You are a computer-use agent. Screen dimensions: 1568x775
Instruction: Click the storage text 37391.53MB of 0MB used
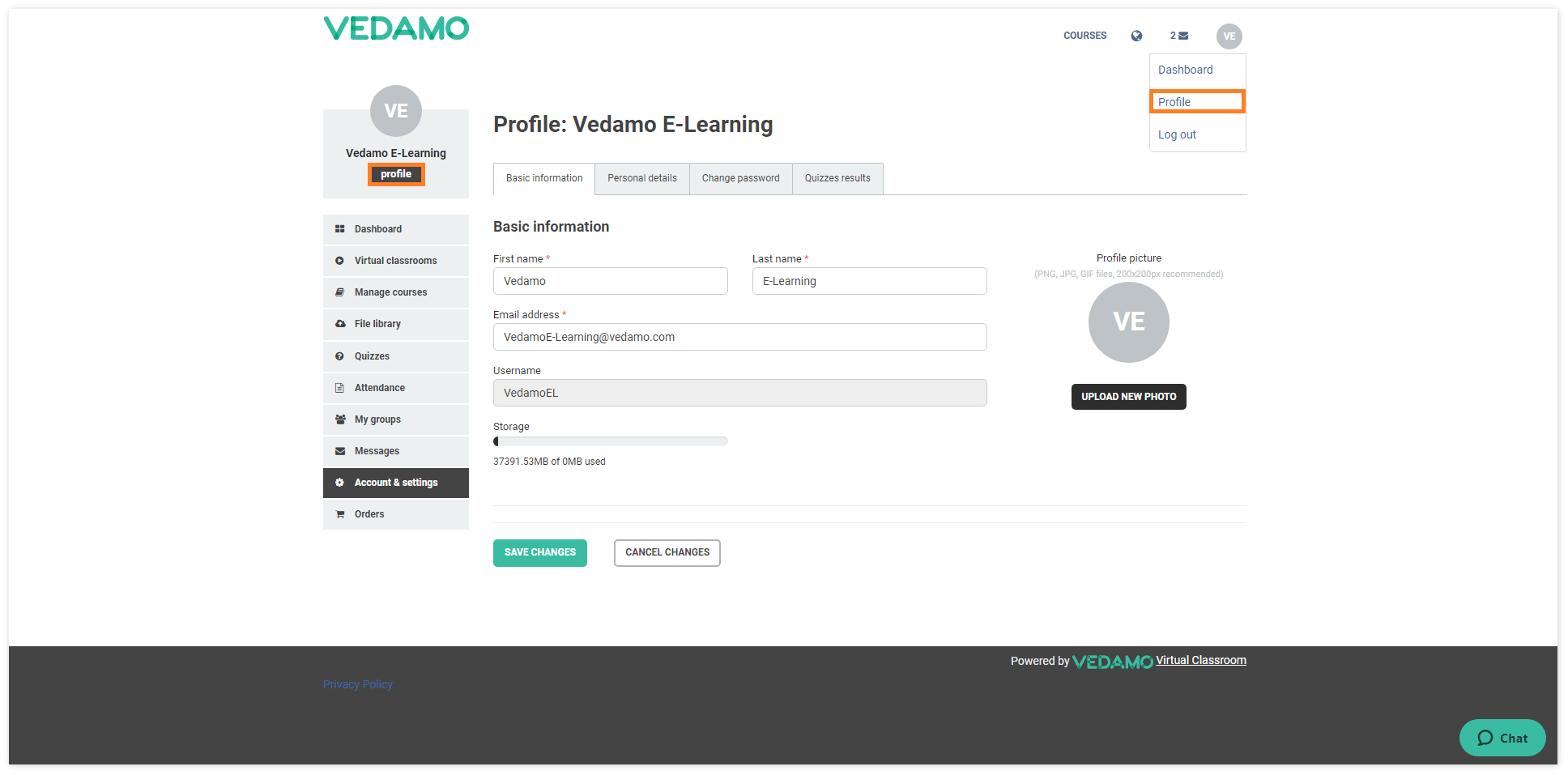pos(549,462)
